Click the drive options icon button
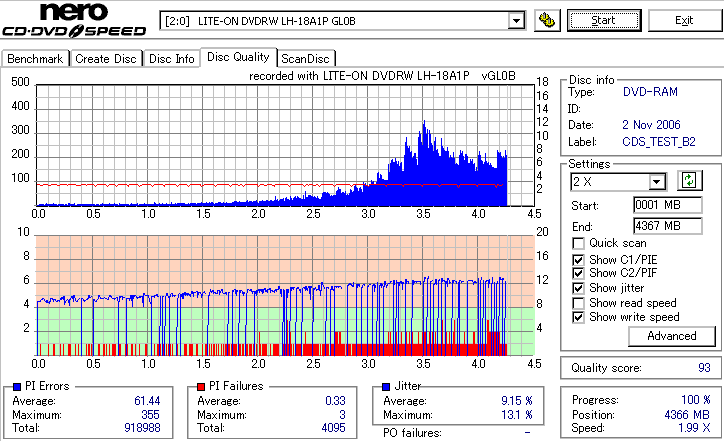The height and width of the screenshot is (441, 724). (x=547, y=21)
